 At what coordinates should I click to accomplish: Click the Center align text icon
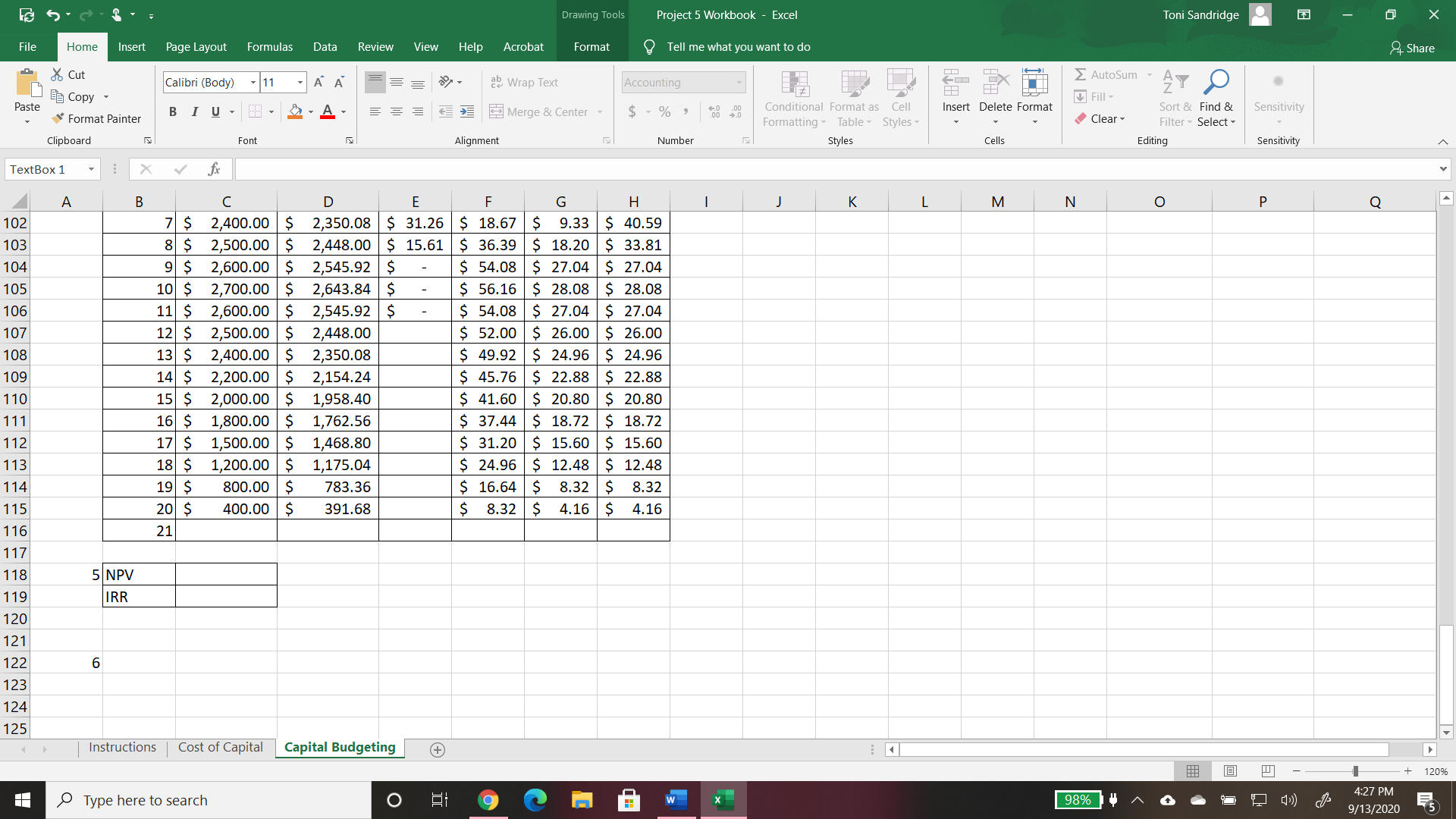[x=396, y=111]
